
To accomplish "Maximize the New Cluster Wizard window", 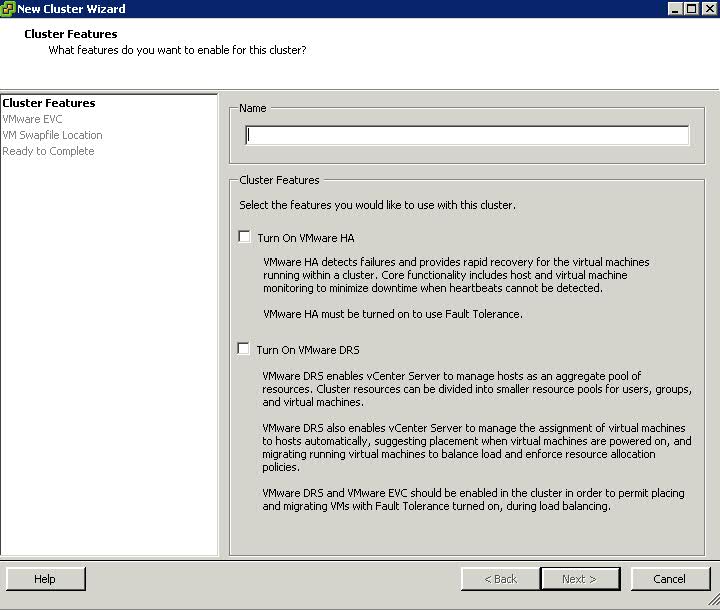I will (x=691, y=9).
